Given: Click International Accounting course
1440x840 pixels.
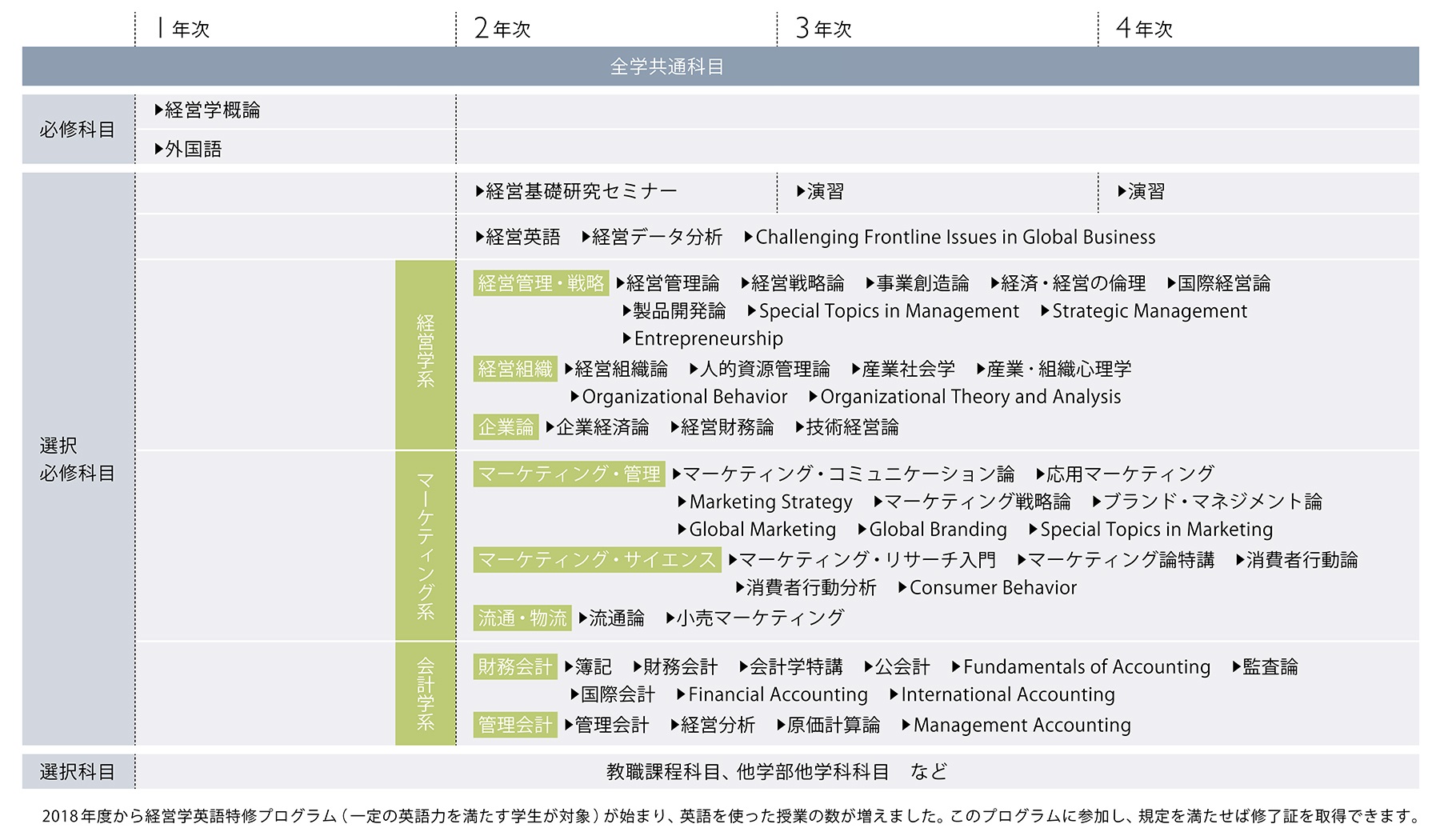Looking at the screenshot, I should [x=1002, y=695].
